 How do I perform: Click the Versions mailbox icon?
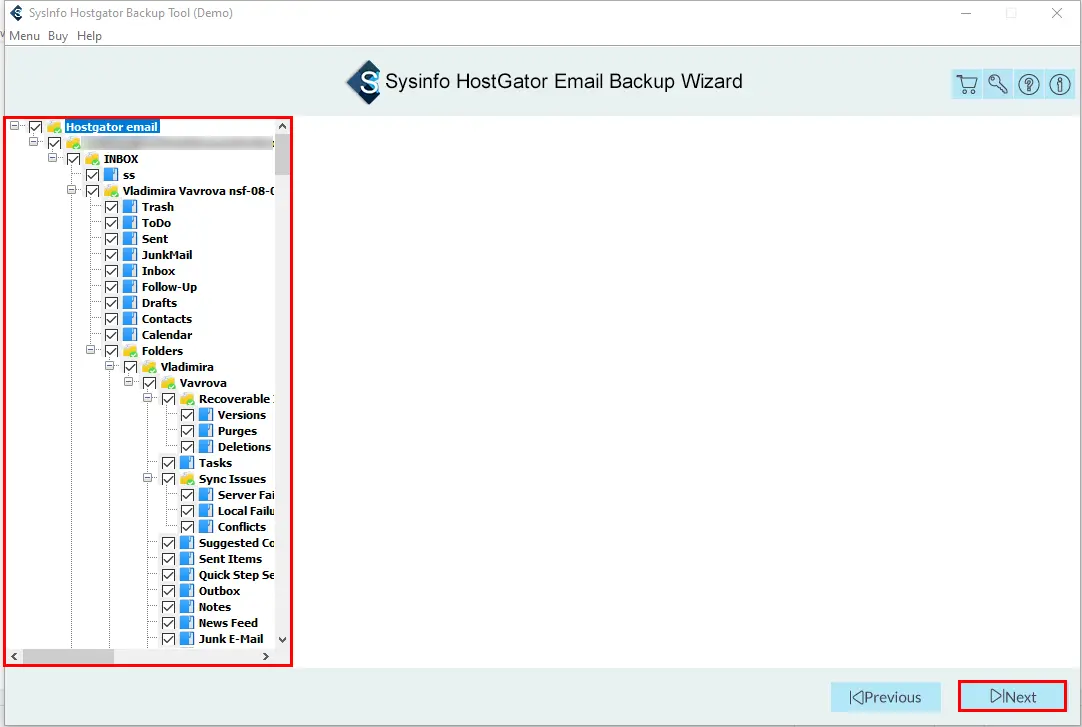[206, 415]
